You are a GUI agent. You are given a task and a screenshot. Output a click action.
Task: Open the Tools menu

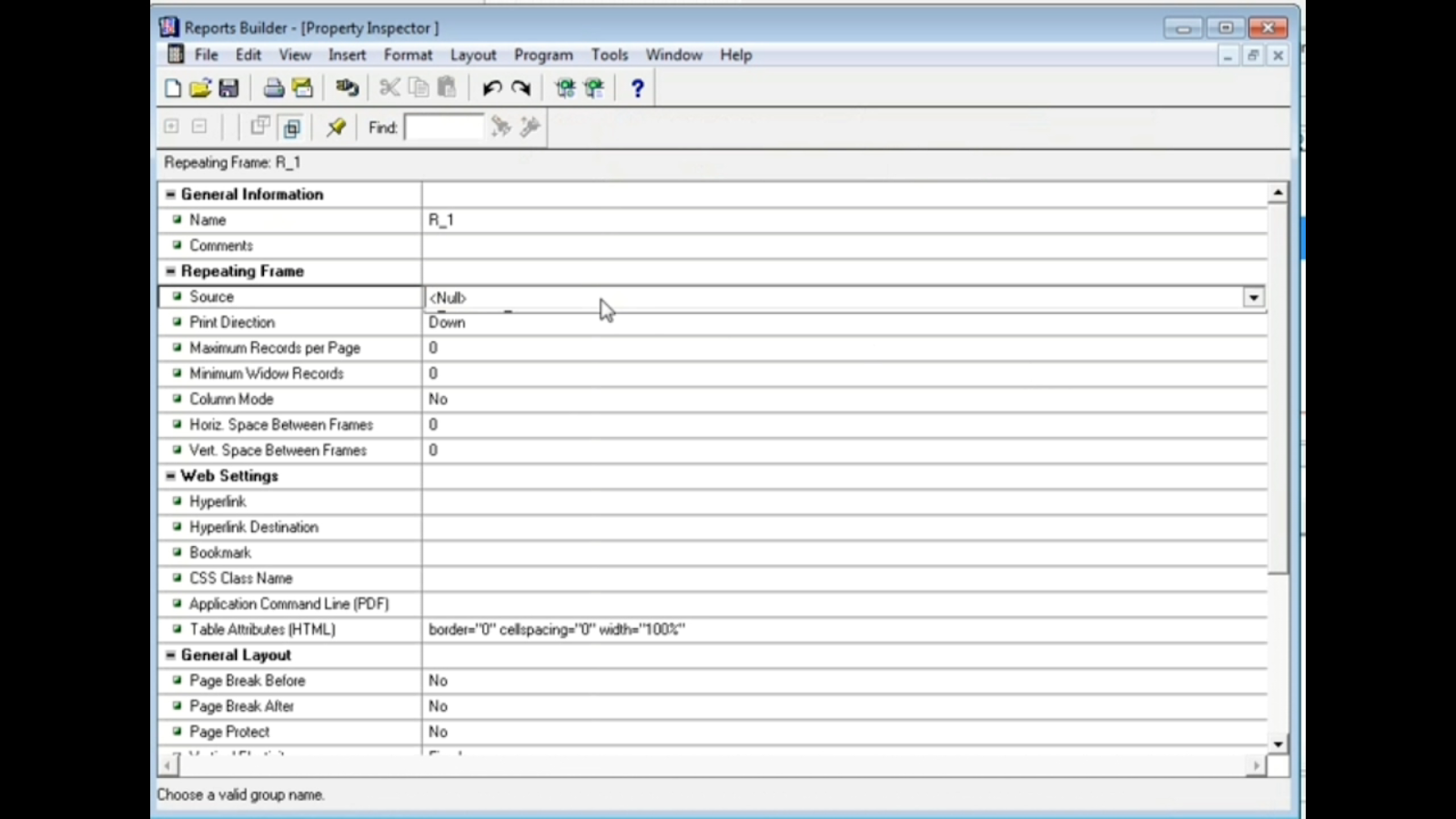(x=610, y=55)
